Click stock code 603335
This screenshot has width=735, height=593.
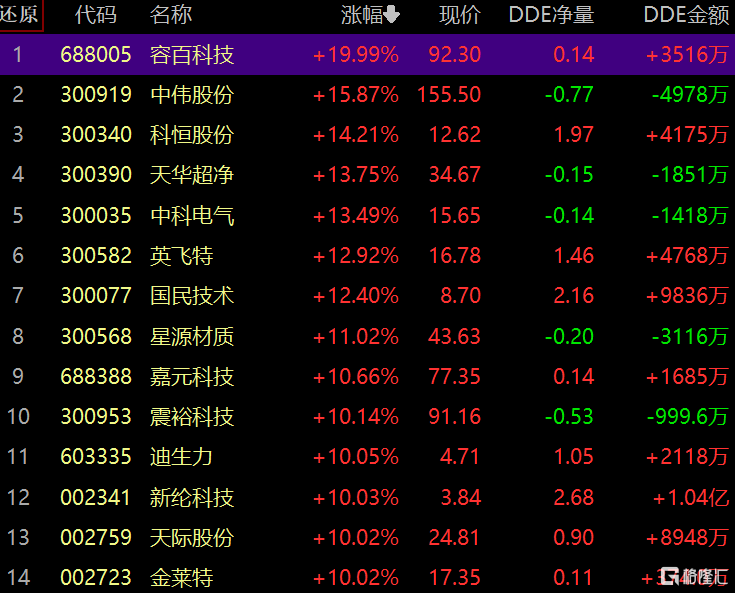96,457
